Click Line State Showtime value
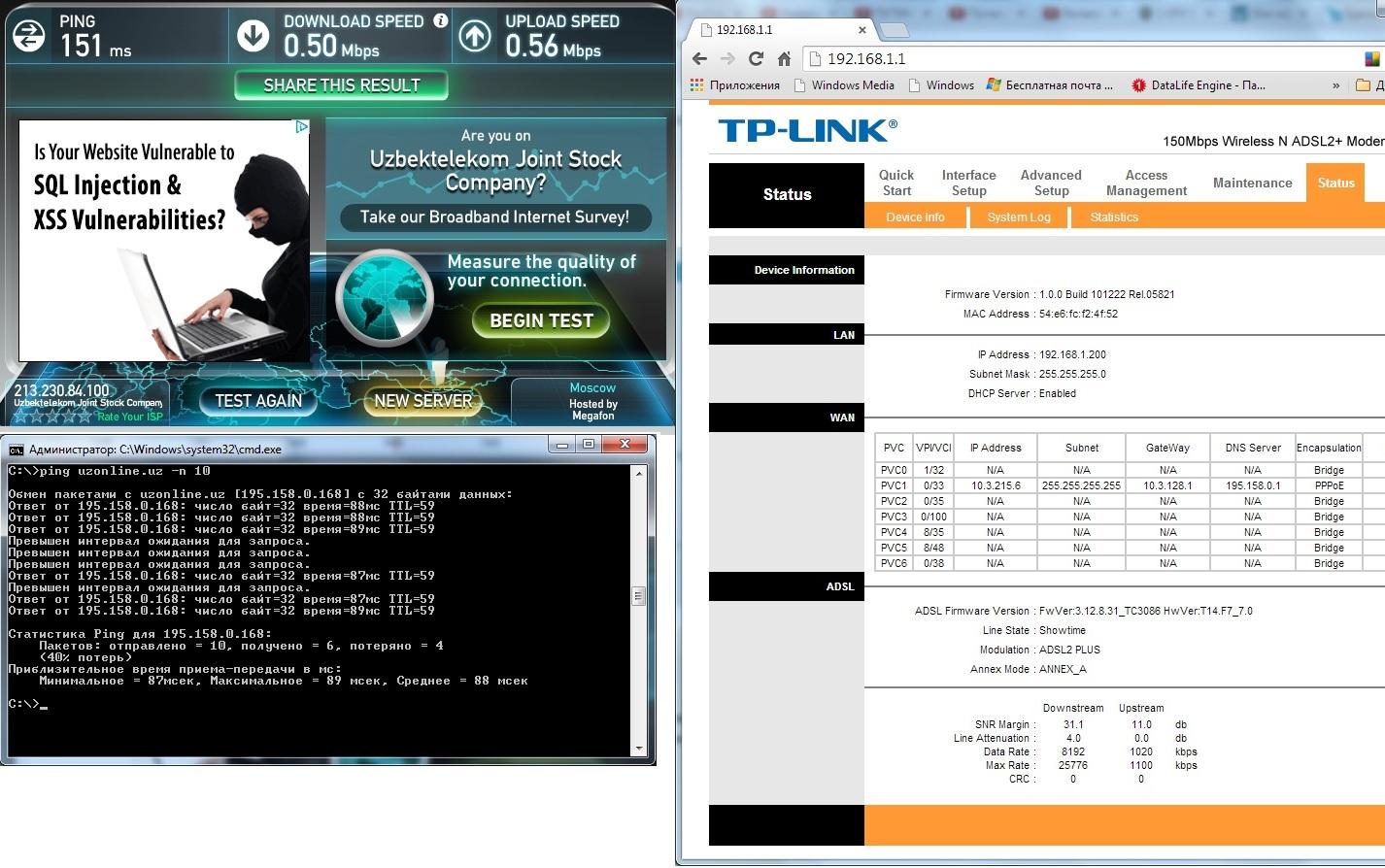 coord(1063,630)
